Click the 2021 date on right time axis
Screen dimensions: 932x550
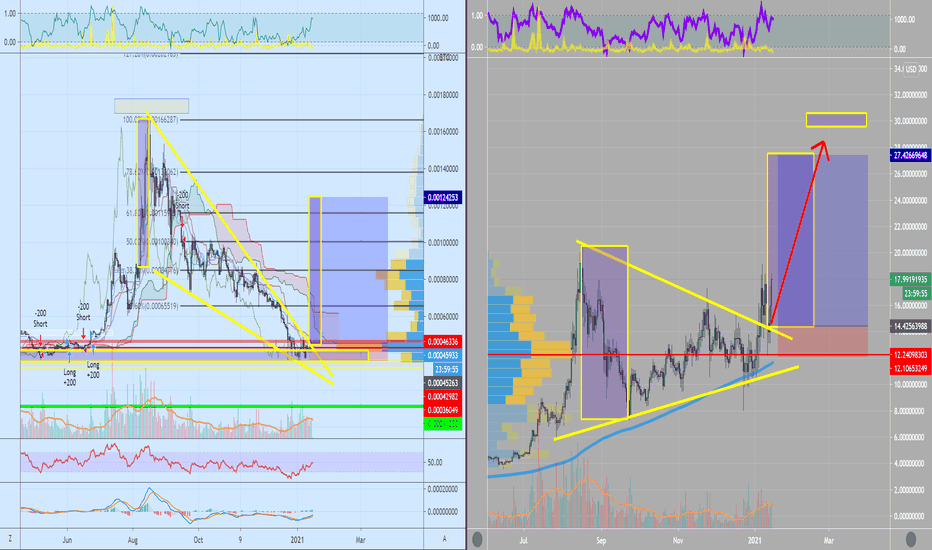point(754,540)
